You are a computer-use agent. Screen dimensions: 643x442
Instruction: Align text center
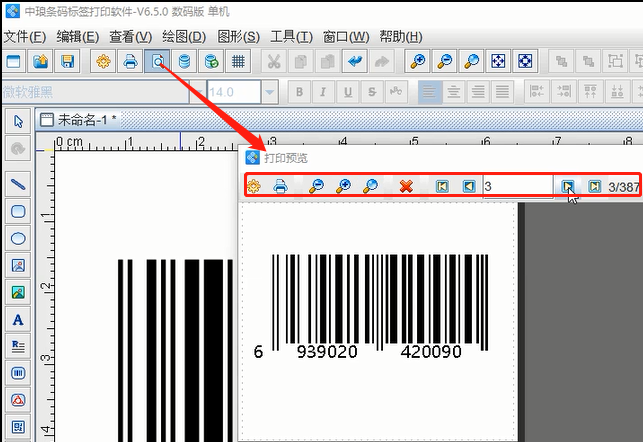tap(454, 92)
